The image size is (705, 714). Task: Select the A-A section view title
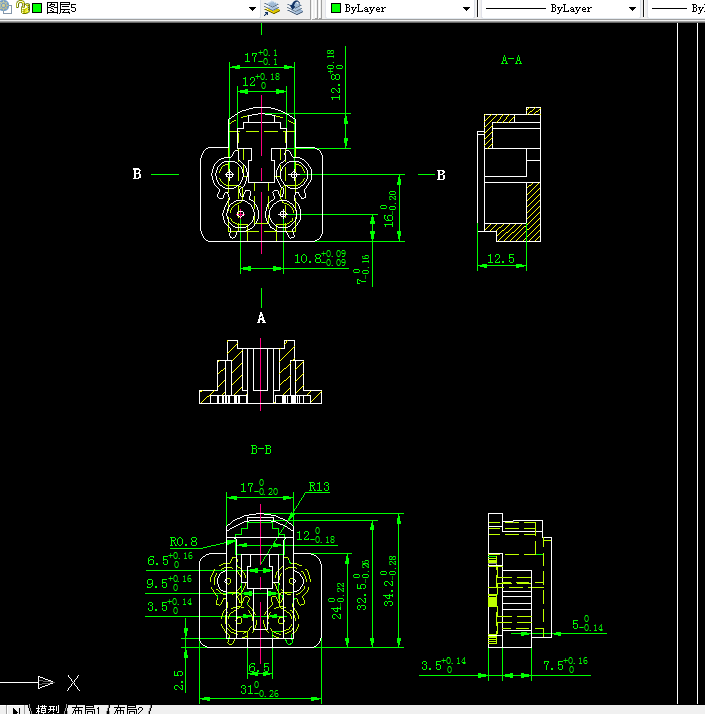(x=511, y=60)
